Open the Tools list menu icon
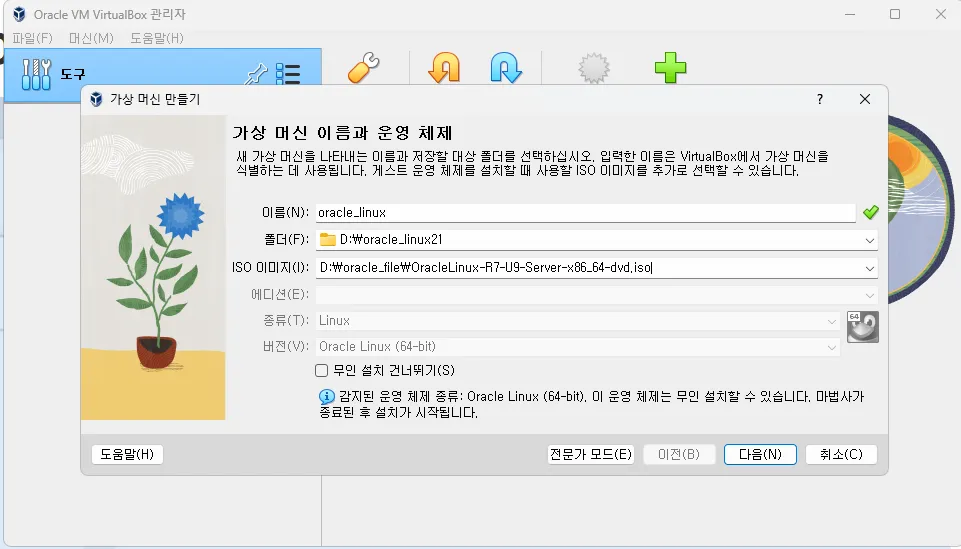The height and width of the screenshot is (549, 961). point(288,74)
